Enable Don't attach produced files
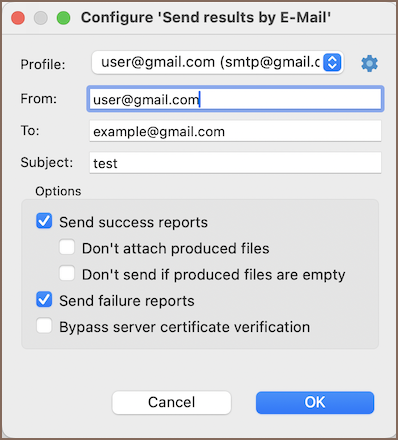The height and width of the screenshot is (440, 398). 67,247
